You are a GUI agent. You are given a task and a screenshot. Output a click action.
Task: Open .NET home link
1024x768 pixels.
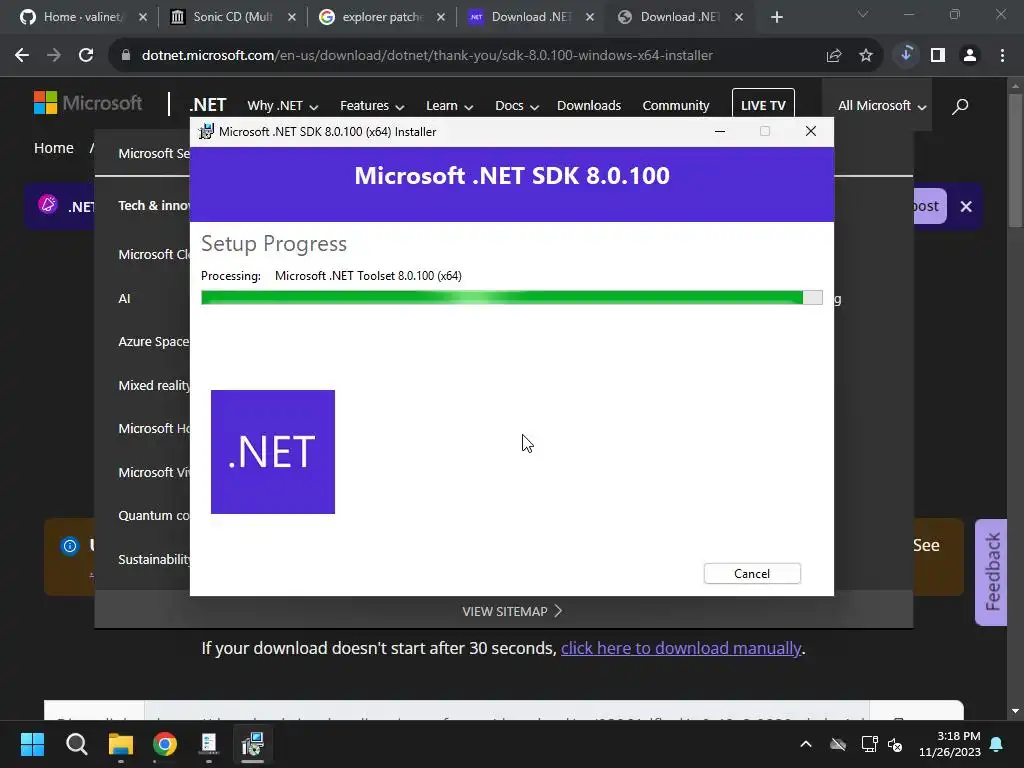(x=208, y=105)
